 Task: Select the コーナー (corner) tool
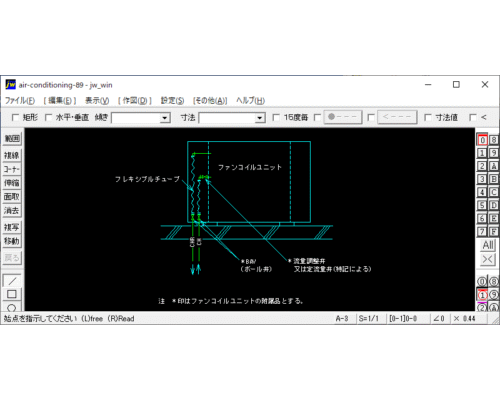coord(12,169)
